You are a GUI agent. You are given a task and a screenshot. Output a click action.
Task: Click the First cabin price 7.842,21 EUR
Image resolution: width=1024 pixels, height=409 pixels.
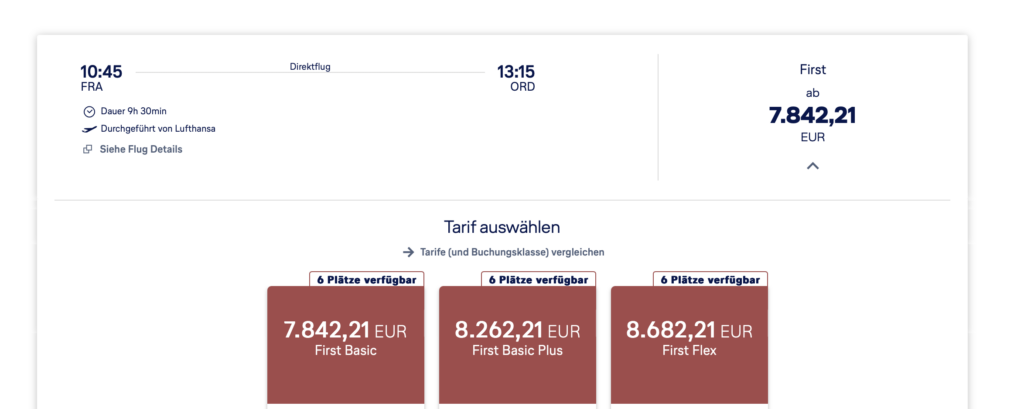click(x=812, y=116)
